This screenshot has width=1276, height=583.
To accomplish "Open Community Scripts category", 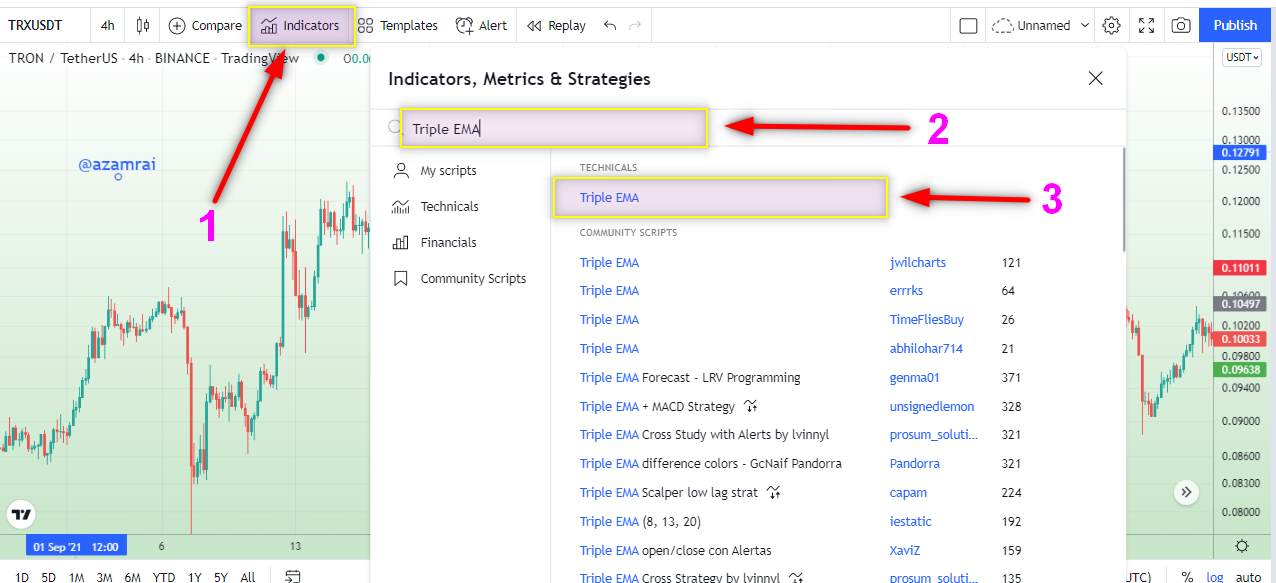I will [x=459, y=279].
